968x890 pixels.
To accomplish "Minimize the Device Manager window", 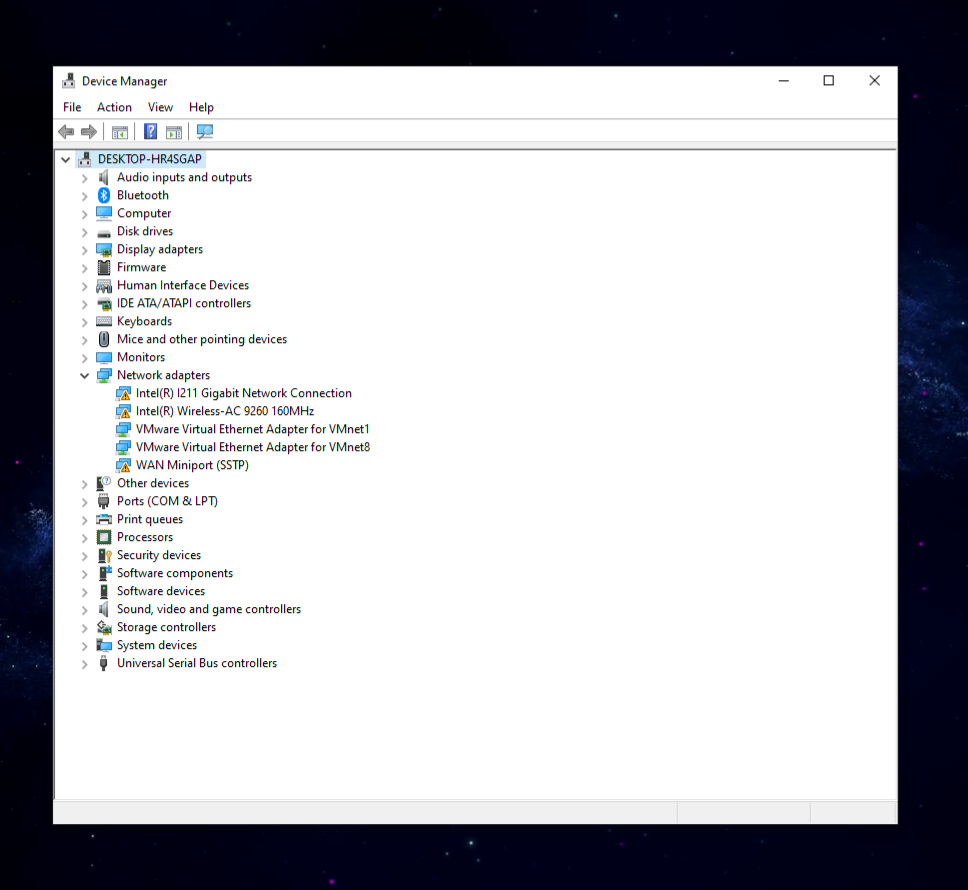I will click(x=783, y=81).
